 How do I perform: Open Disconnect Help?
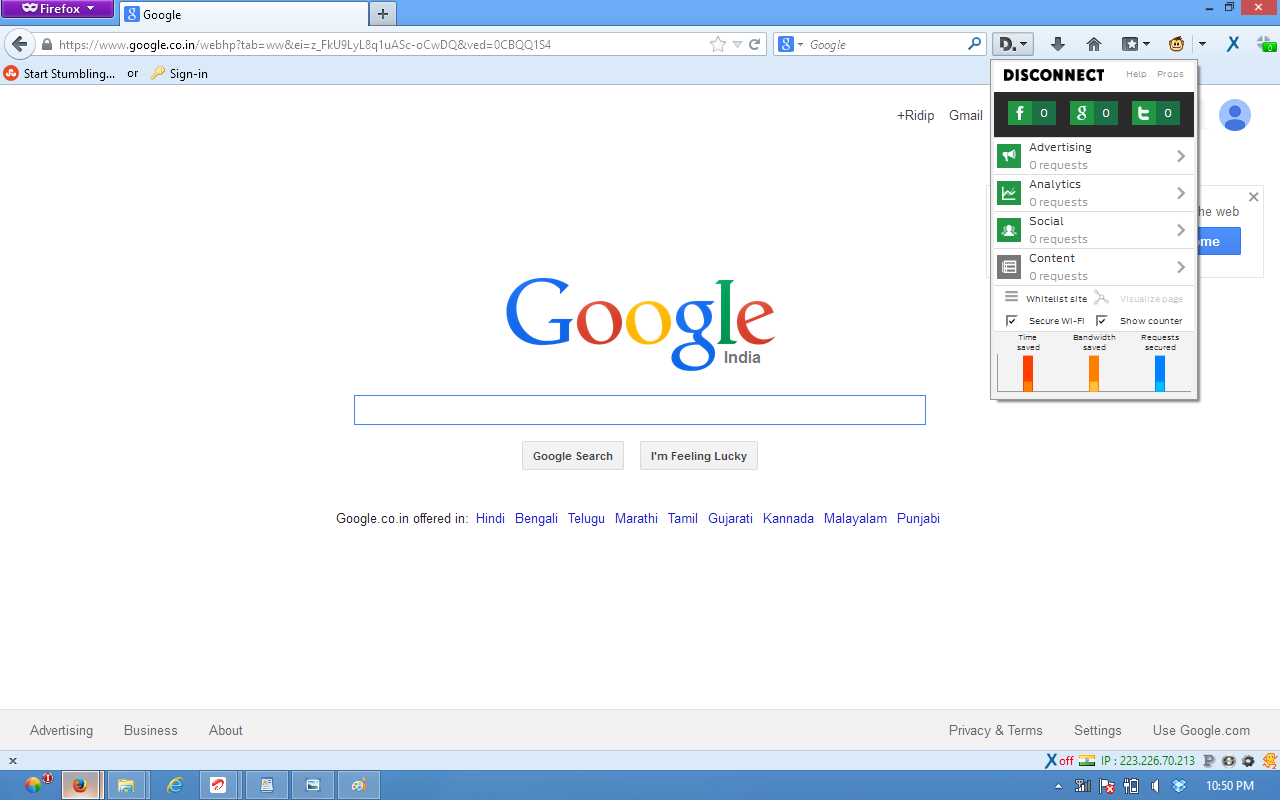click(x=1136, y=74)
